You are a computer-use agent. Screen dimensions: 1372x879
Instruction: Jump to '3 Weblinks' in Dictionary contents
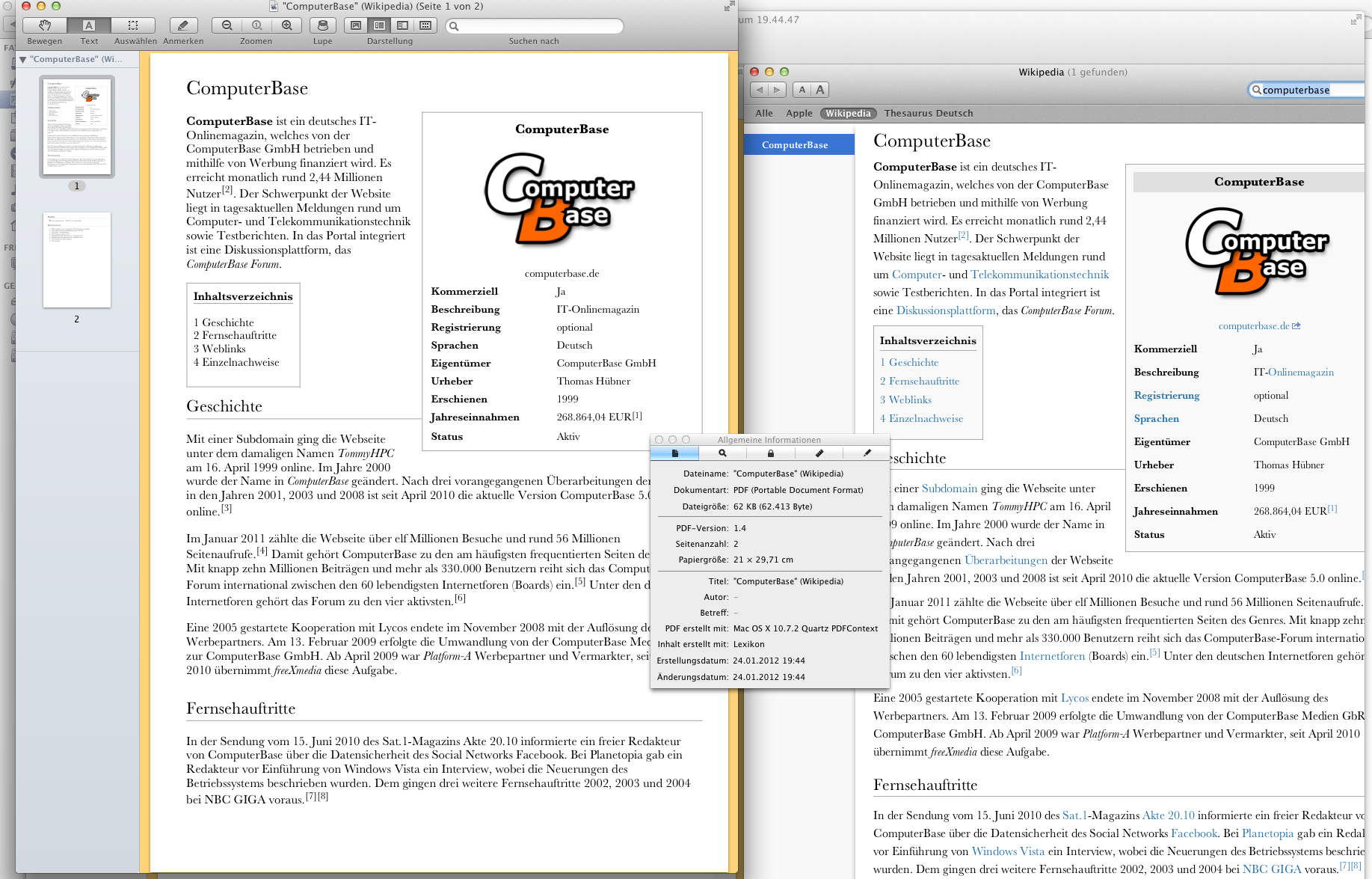(x=905, y=400)
